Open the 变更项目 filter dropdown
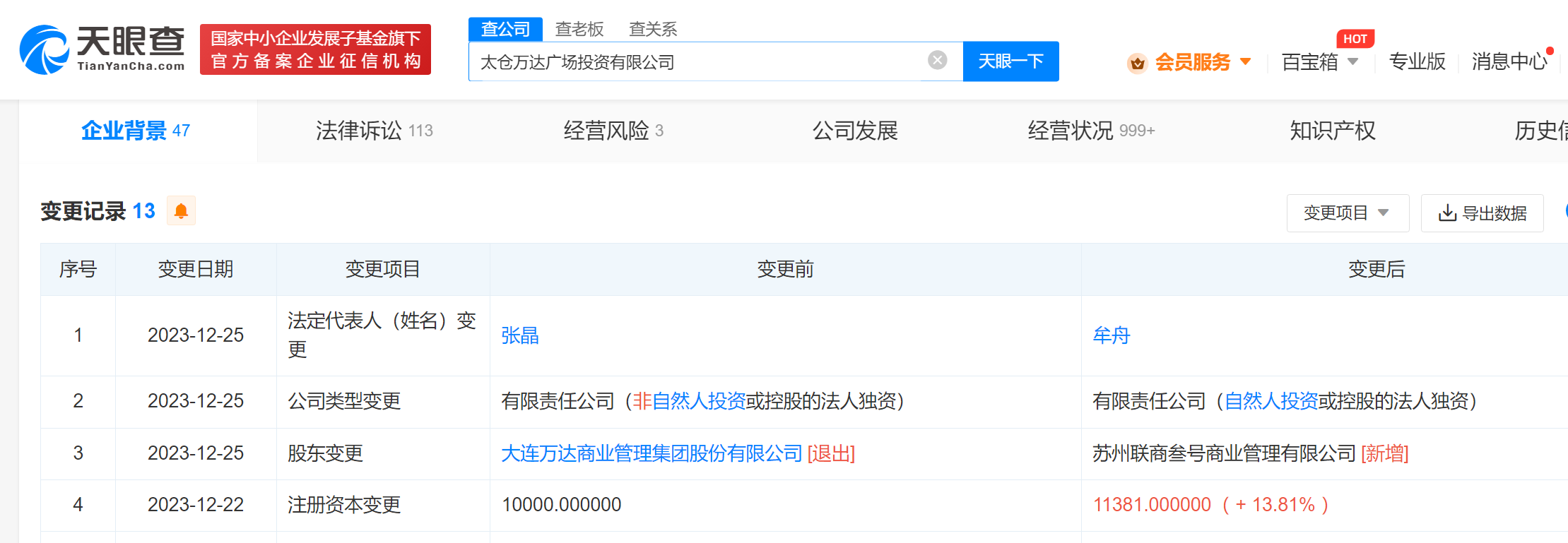Viewport: 1568px width, 543px height. [x=1347, y=213]
